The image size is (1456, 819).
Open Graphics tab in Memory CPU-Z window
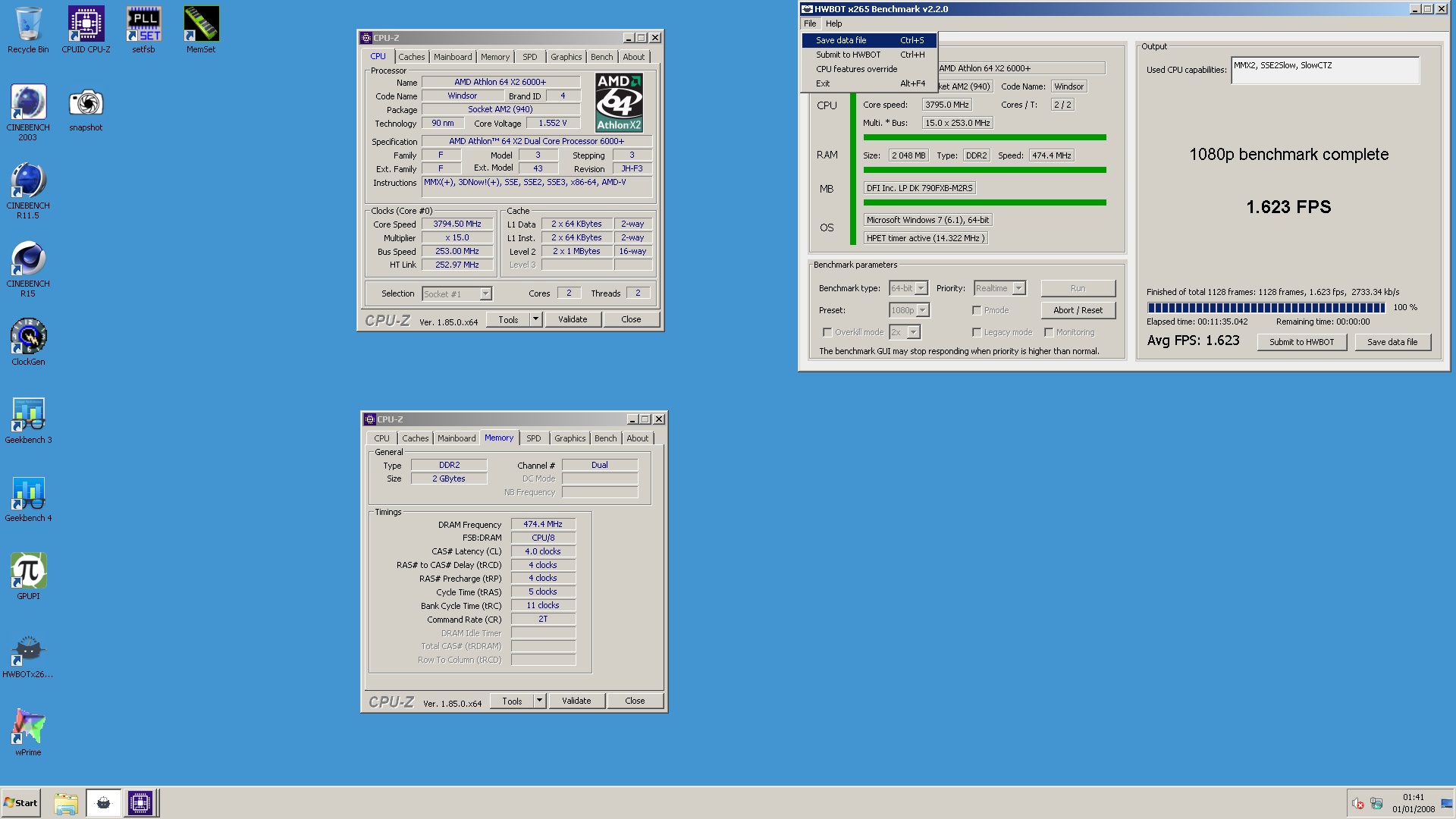coord(570,438)
